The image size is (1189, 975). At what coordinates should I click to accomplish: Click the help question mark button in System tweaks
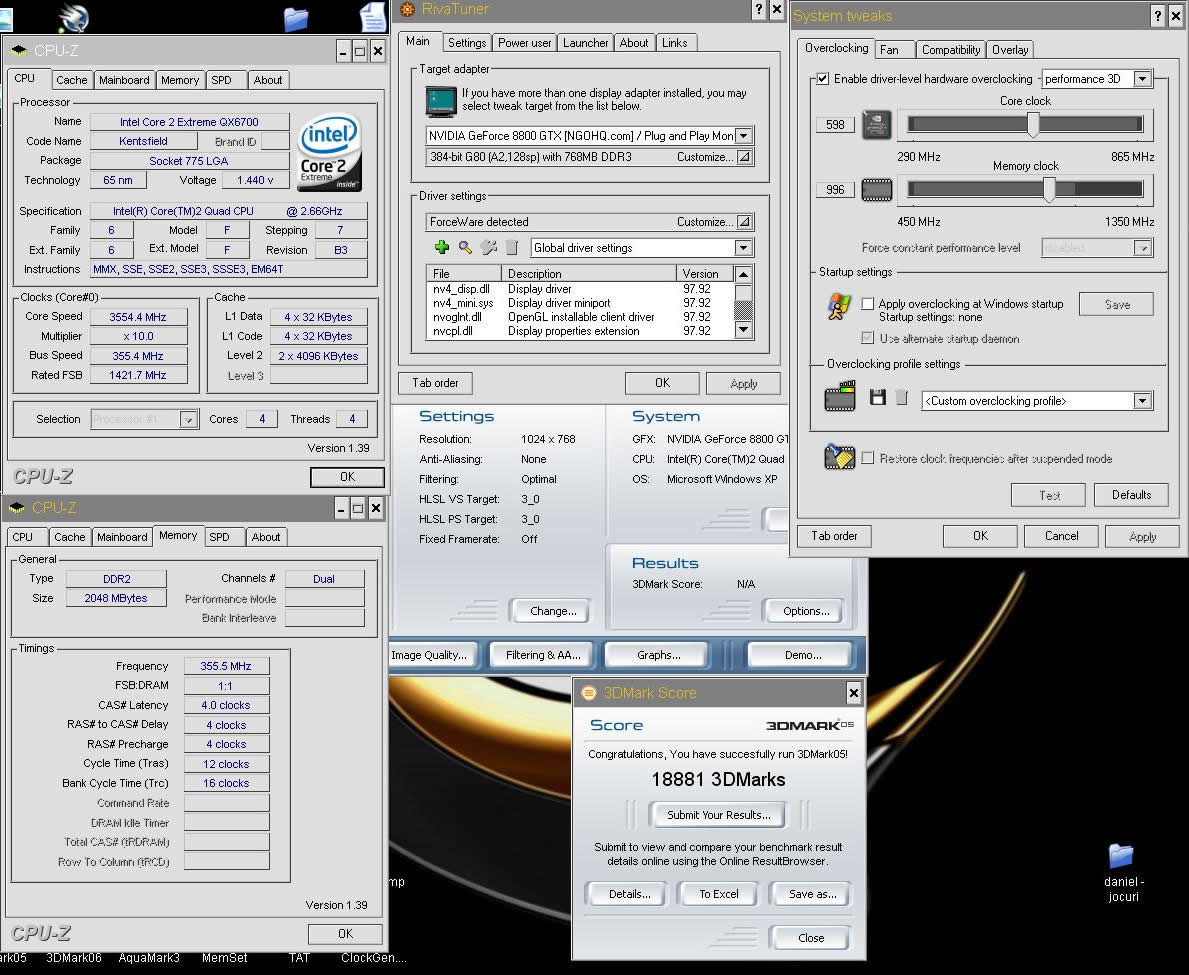1157,16
